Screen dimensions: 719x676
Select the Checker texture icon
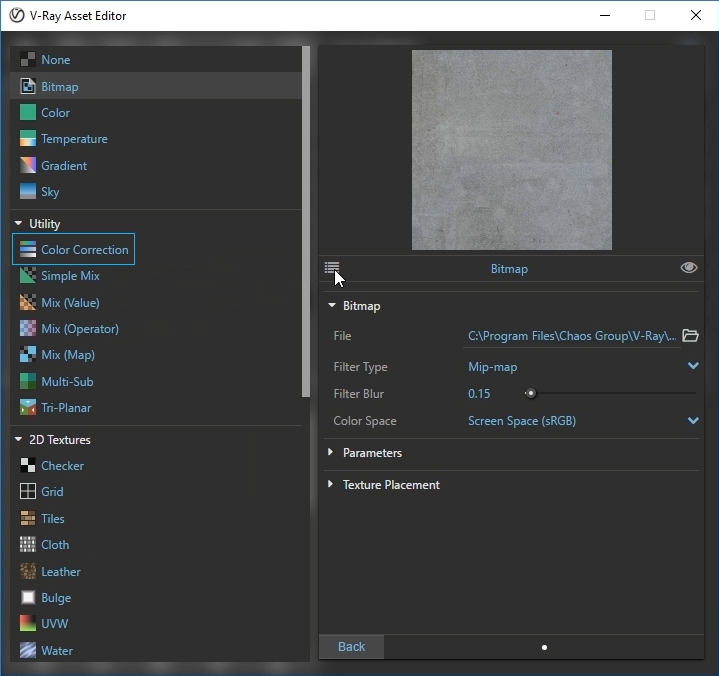coord(28,466)
